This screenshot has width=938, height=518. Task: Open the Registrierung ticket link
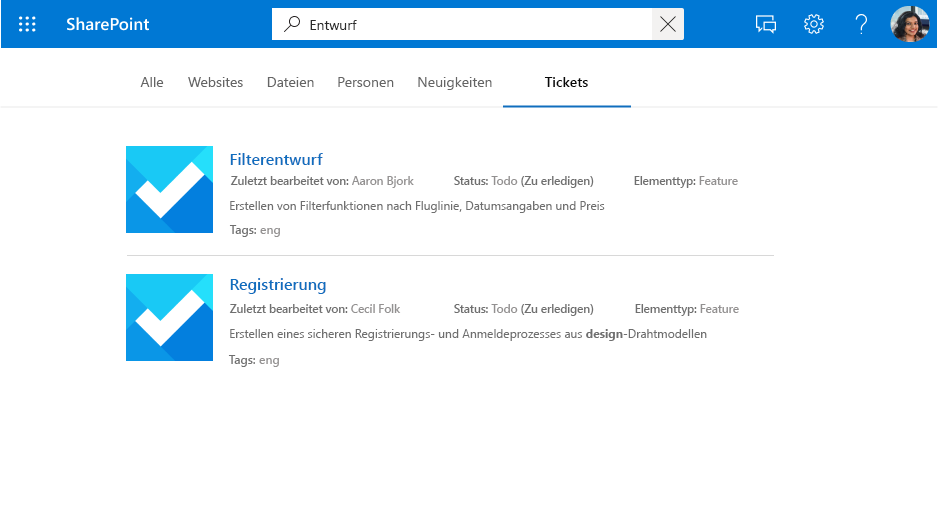278,285
